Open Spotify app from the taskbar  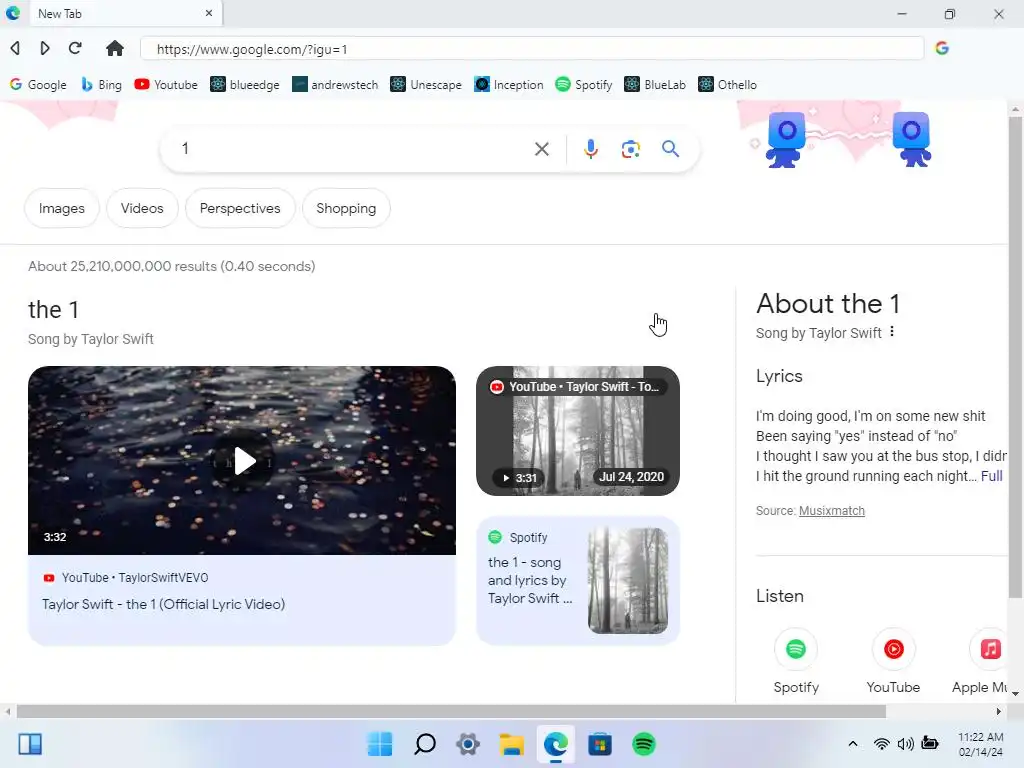click(x=643, y=744)
